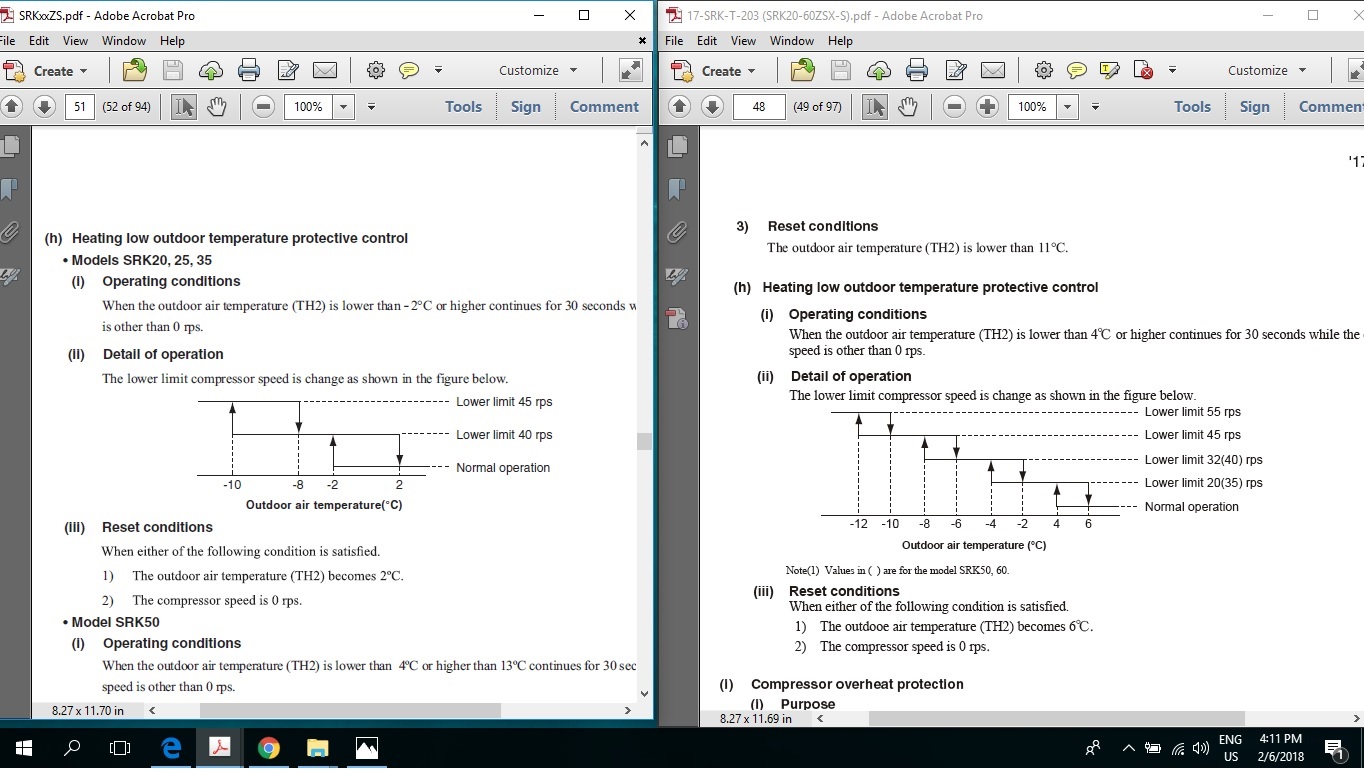Image resolution: width=1364 pixels, height=776 pixels.
Task: Open Tools pane in 17-SRK-T-203 window
Action: (1192, 106)
